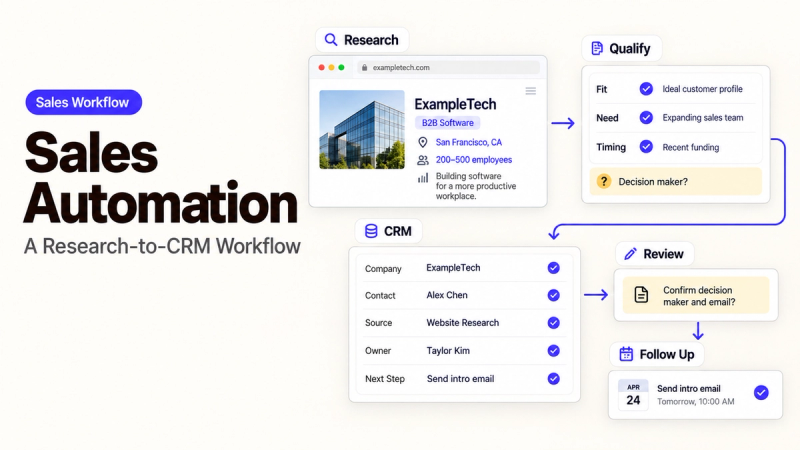Click Confirm decision maker and email? box
Viewport: 800px width, 450px height.
pos(695,295)
